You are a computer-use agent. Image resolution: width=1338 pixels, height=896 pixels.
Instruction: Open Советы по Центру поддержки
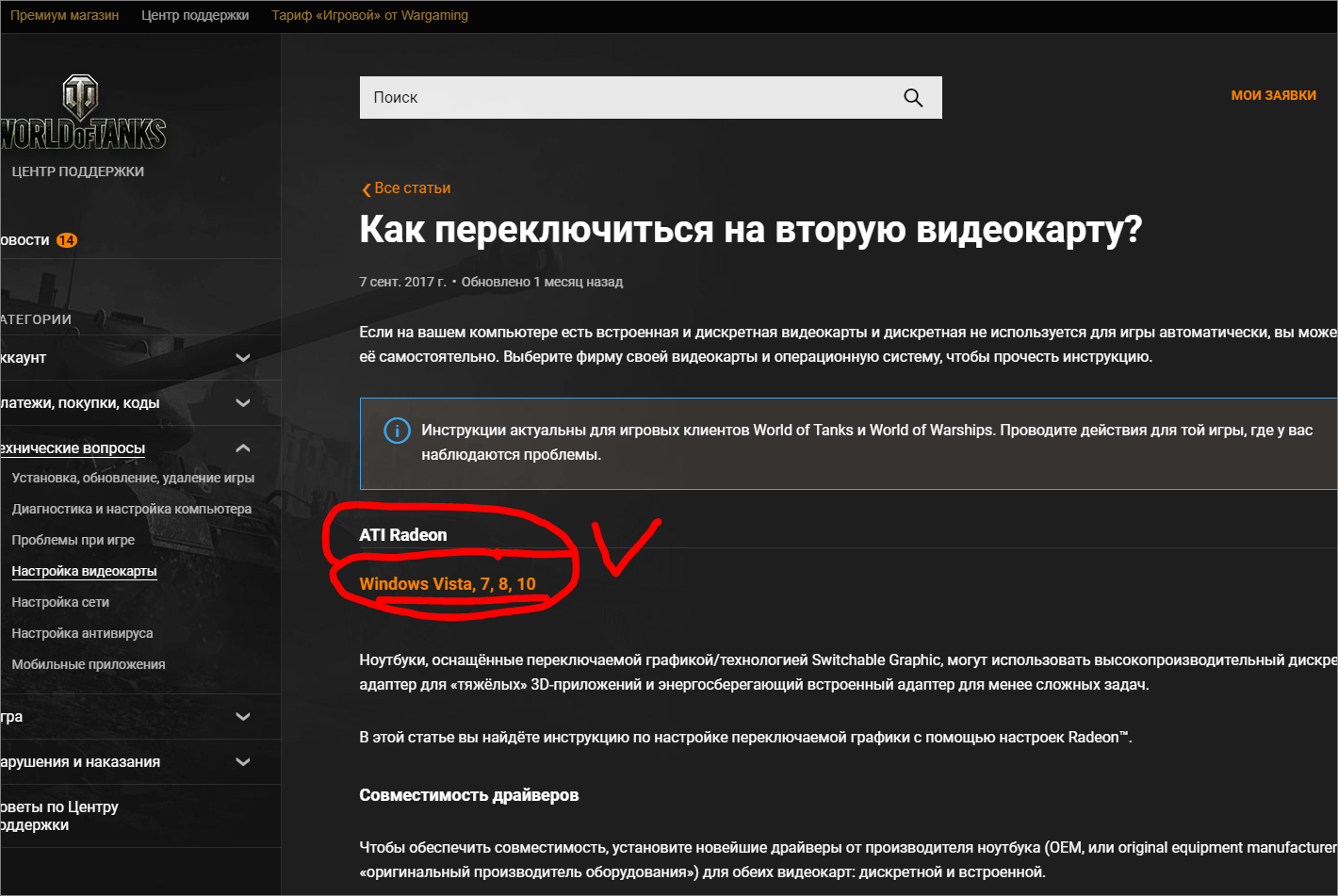pyautogui.click(x=59, y=816)
